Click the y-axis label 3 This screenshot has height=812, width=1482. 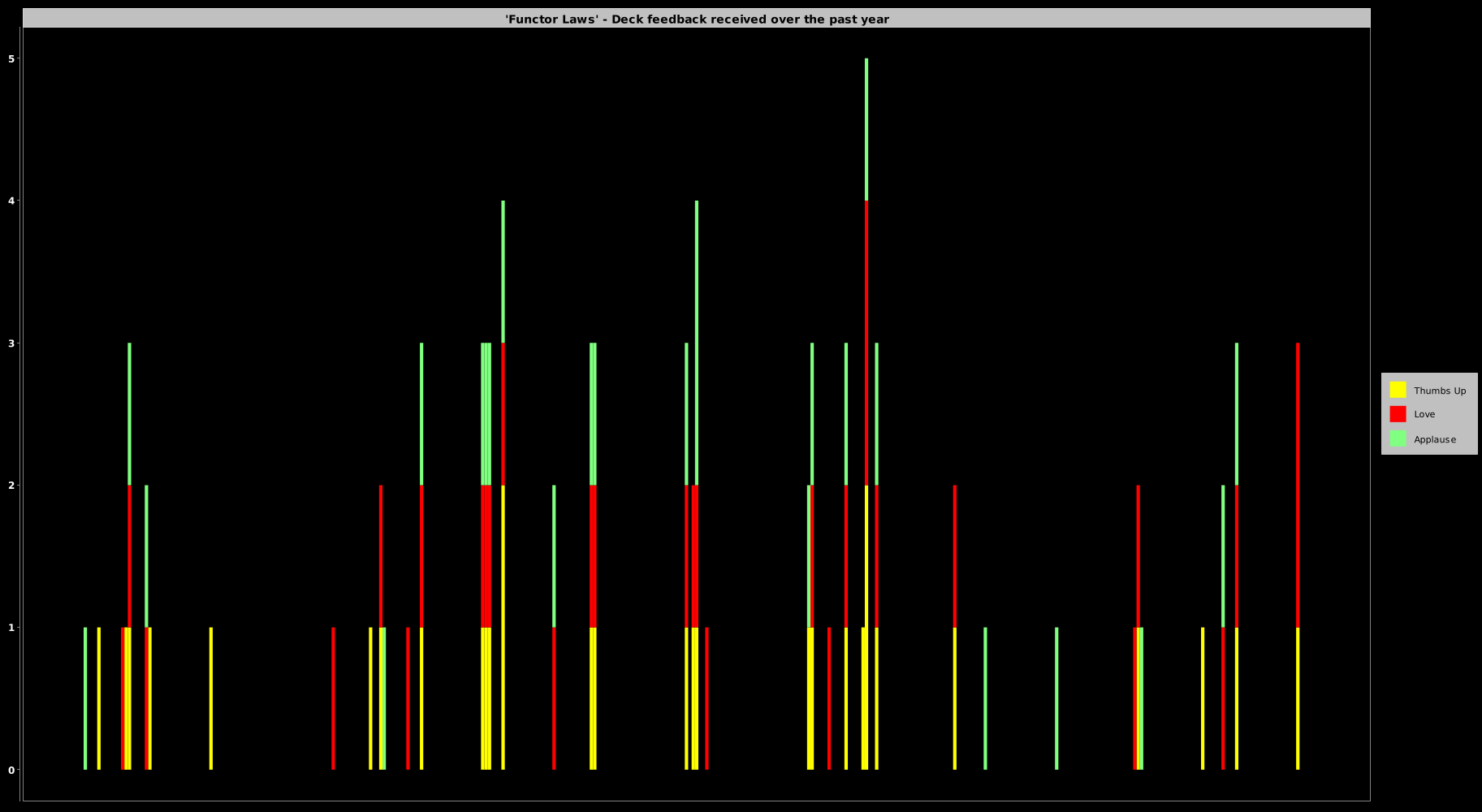click(12, 343)
